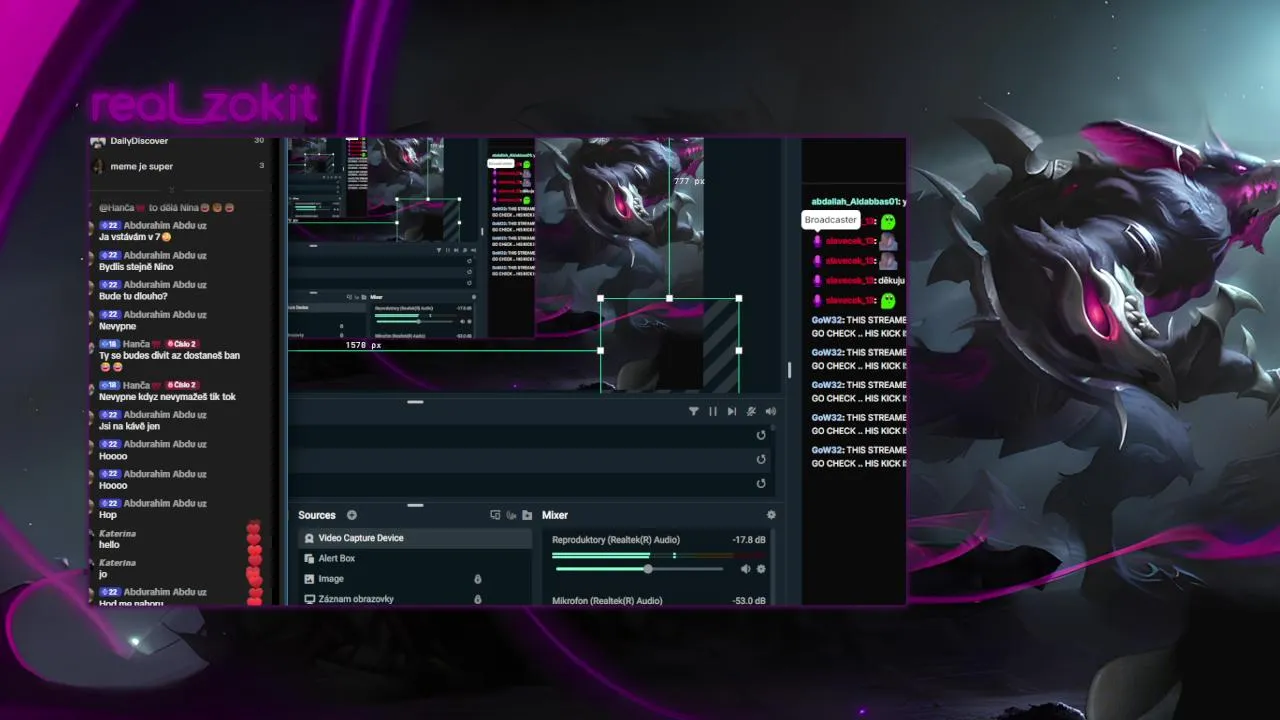Click the Reproduktory (Realtek(R) Audio) label
Viewport: 1280px width, 720px height.
[616, 540]
